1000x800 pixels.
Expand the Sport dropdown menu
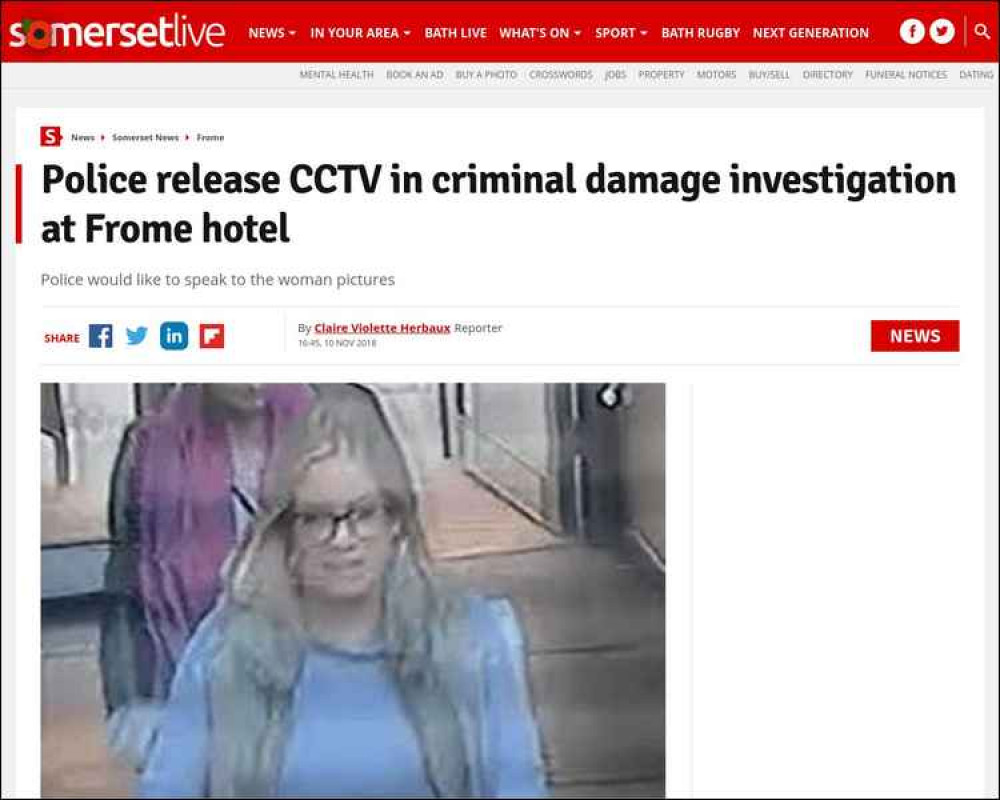tap(621, 33)
